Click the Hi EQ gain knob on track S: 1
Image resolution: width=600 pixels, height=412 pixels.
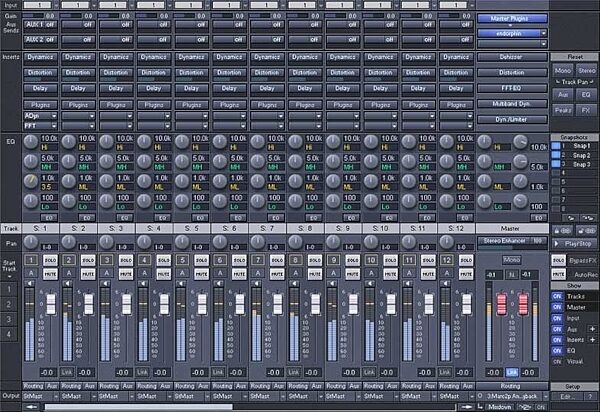point(31,142)
